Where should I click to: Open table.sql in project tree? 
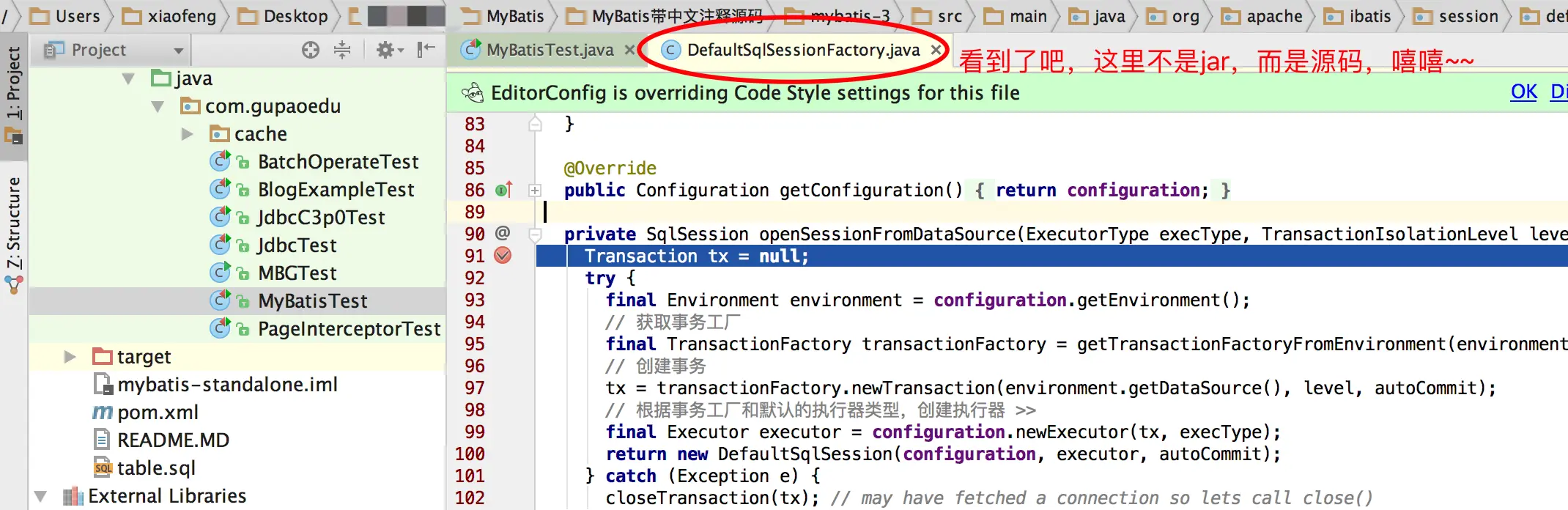pyautogui.click(x=156, y=468)
